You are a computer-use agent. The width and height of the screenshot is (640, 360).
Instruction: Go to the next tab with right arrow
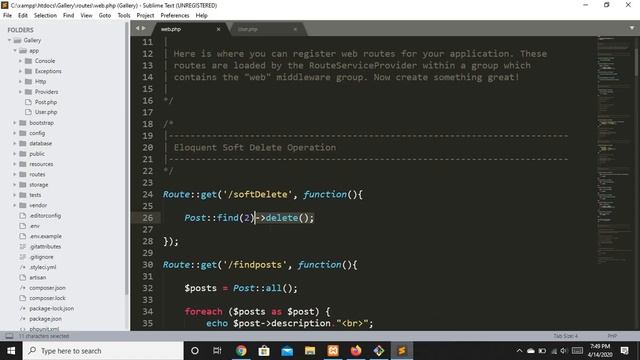(x=144, y=28)
